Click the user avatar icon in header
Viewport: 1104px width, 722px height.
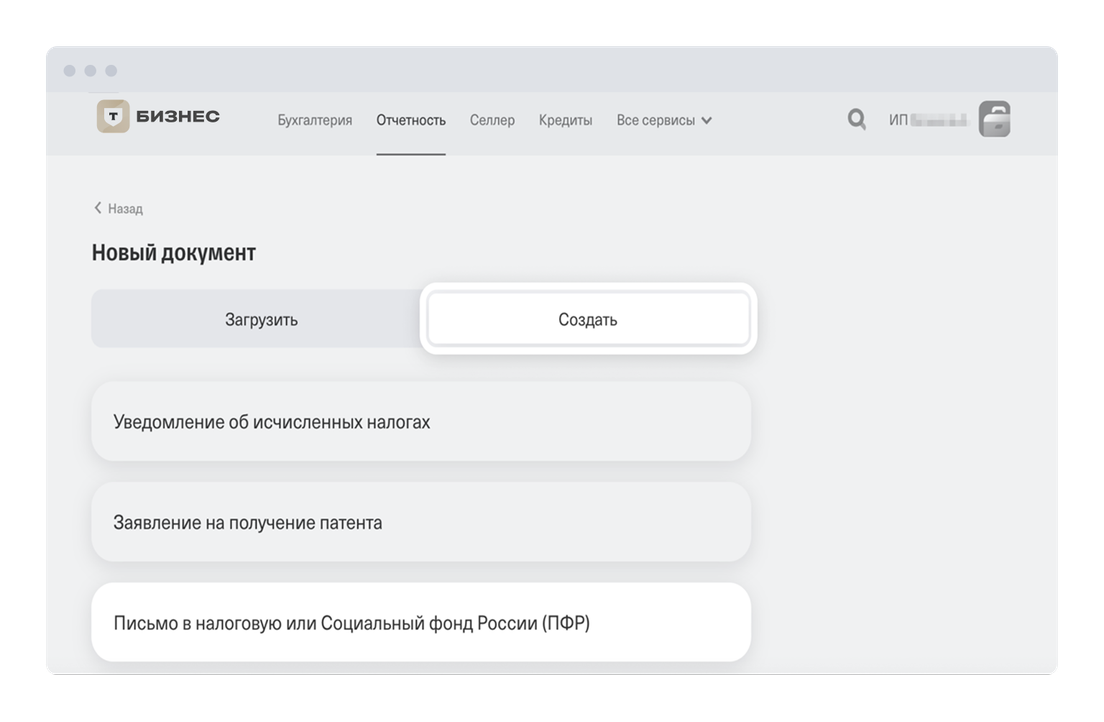994,119
